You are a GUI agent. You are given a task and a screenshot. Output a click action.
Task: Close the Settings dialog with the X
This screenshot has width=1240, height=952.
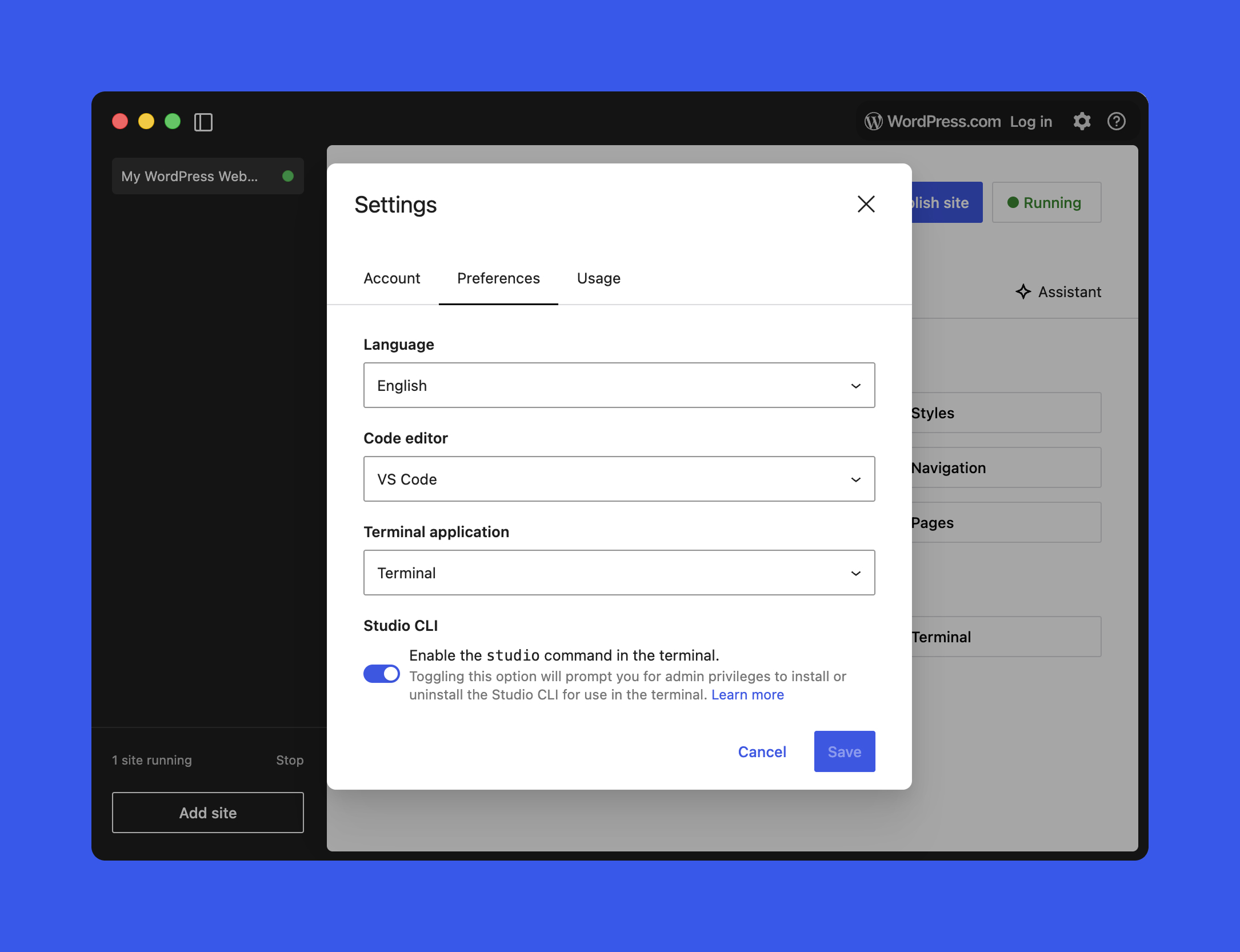click(x=866, y=204)
